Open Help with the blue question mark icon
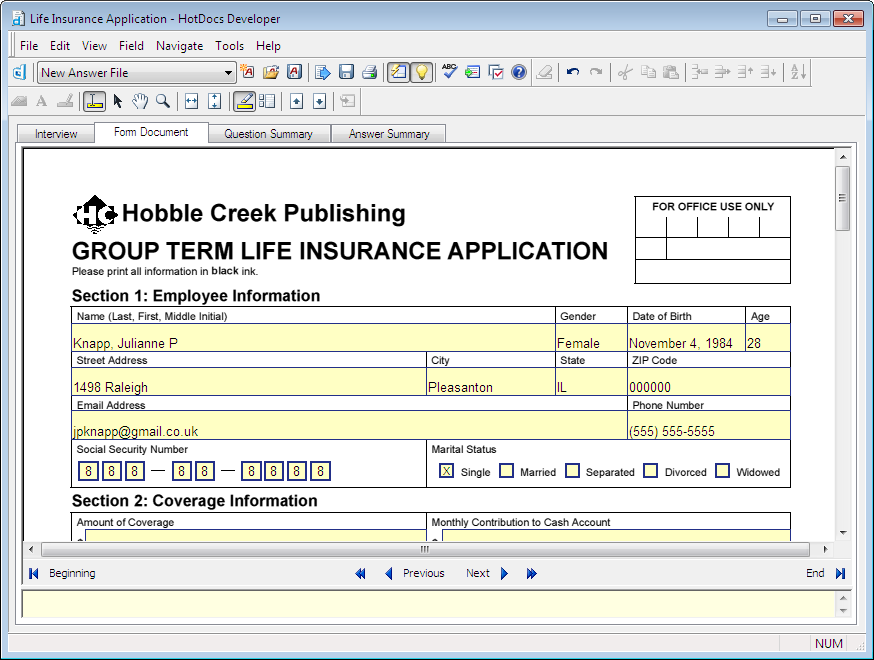This screenshot has width=874, height=660. tap(519, 72)
